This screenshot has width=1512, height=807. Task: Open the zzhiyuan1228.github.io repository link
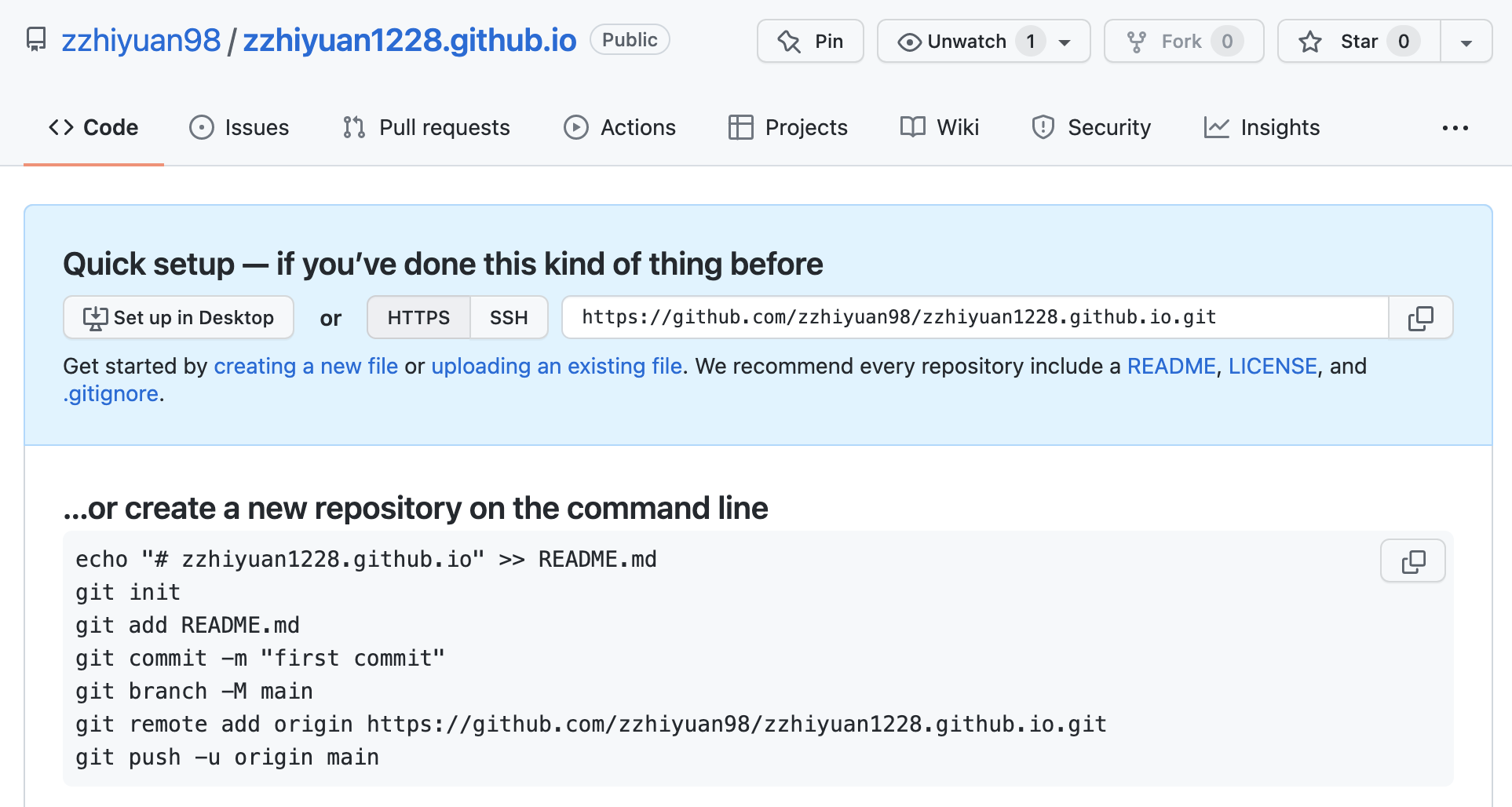tap(409, 40)
